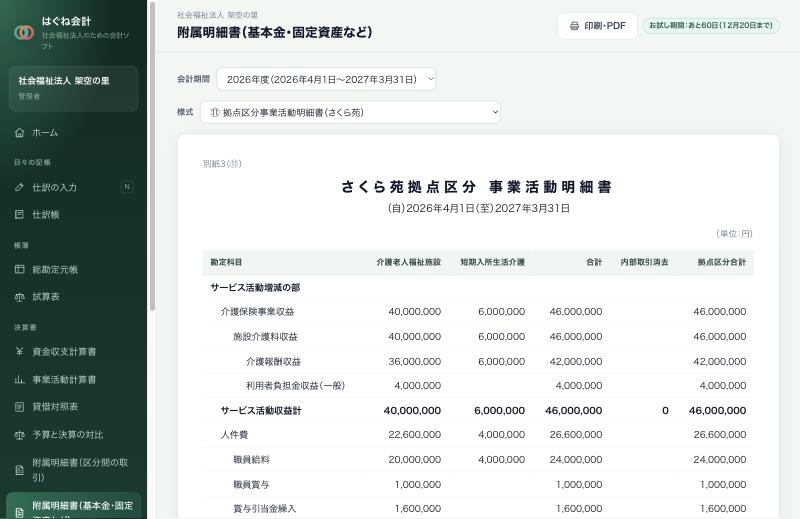Screen dimensions: 800x519
Task: Click the yen icon for 資金収支計算書
Action: tap(19, 351)
